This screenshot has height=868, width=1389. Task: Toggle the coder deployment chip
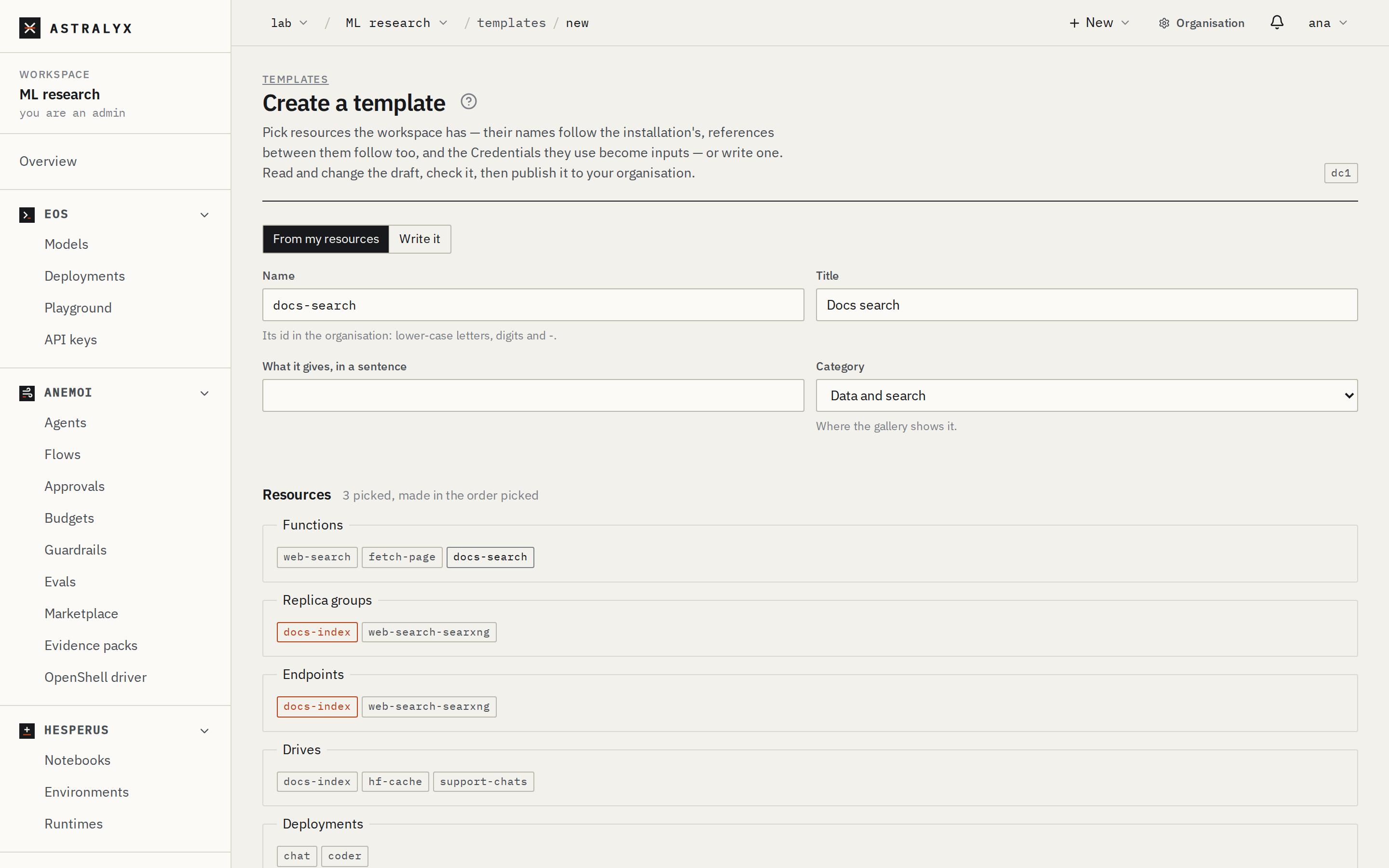(344, 856)
